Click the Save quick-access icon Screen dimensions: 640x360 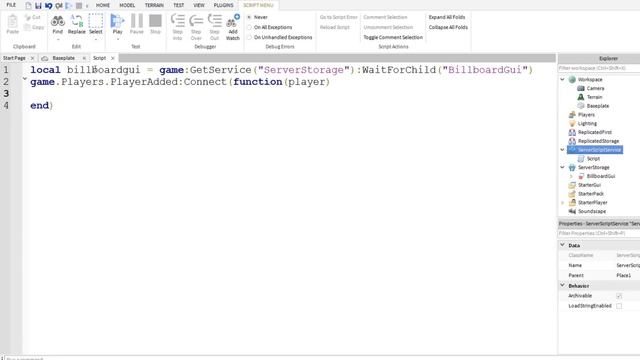point(38,5)
